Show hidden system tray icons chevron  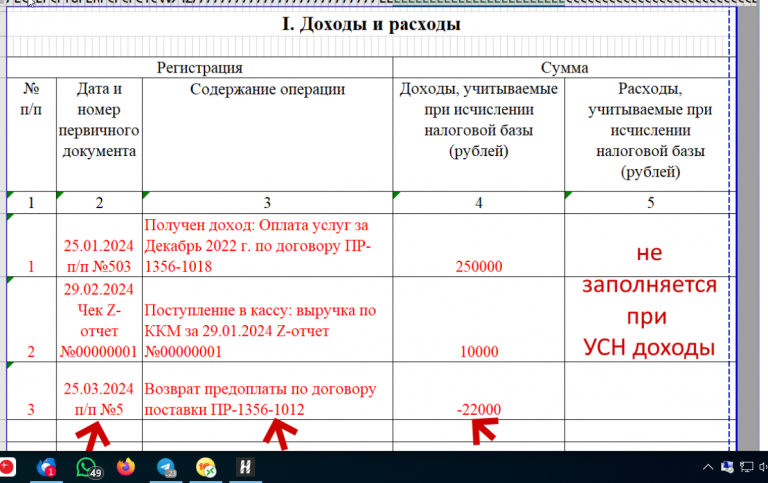(x=708, y=467)
